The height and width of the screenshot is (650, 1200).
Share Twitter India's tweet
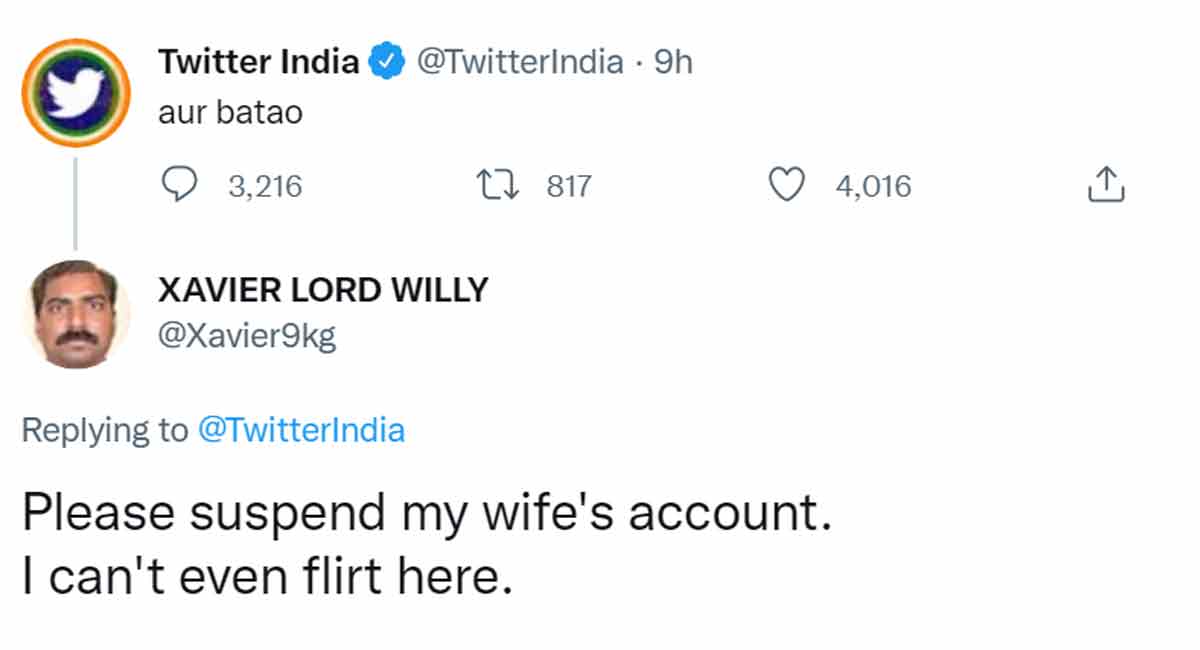coord(1104,184)
